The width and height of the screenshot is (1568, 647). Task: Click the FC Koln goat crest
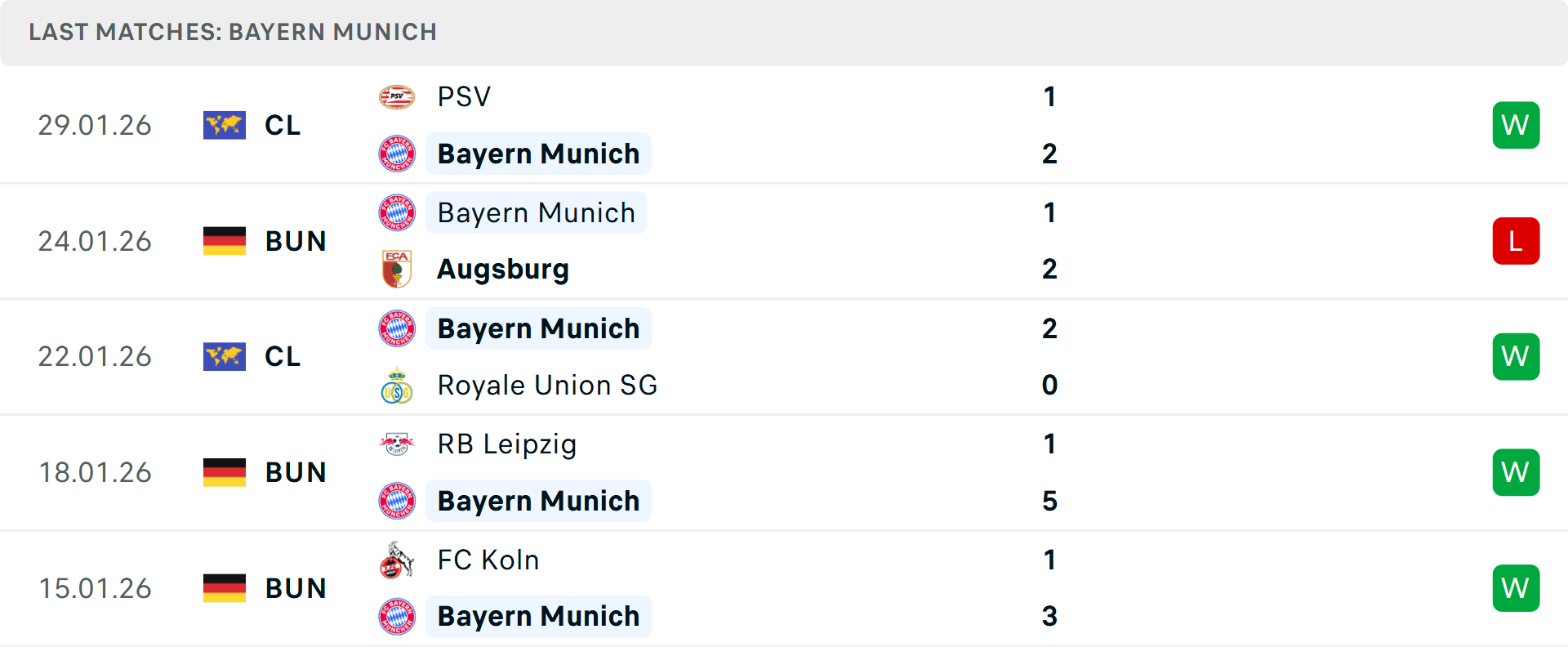(397, 560)
